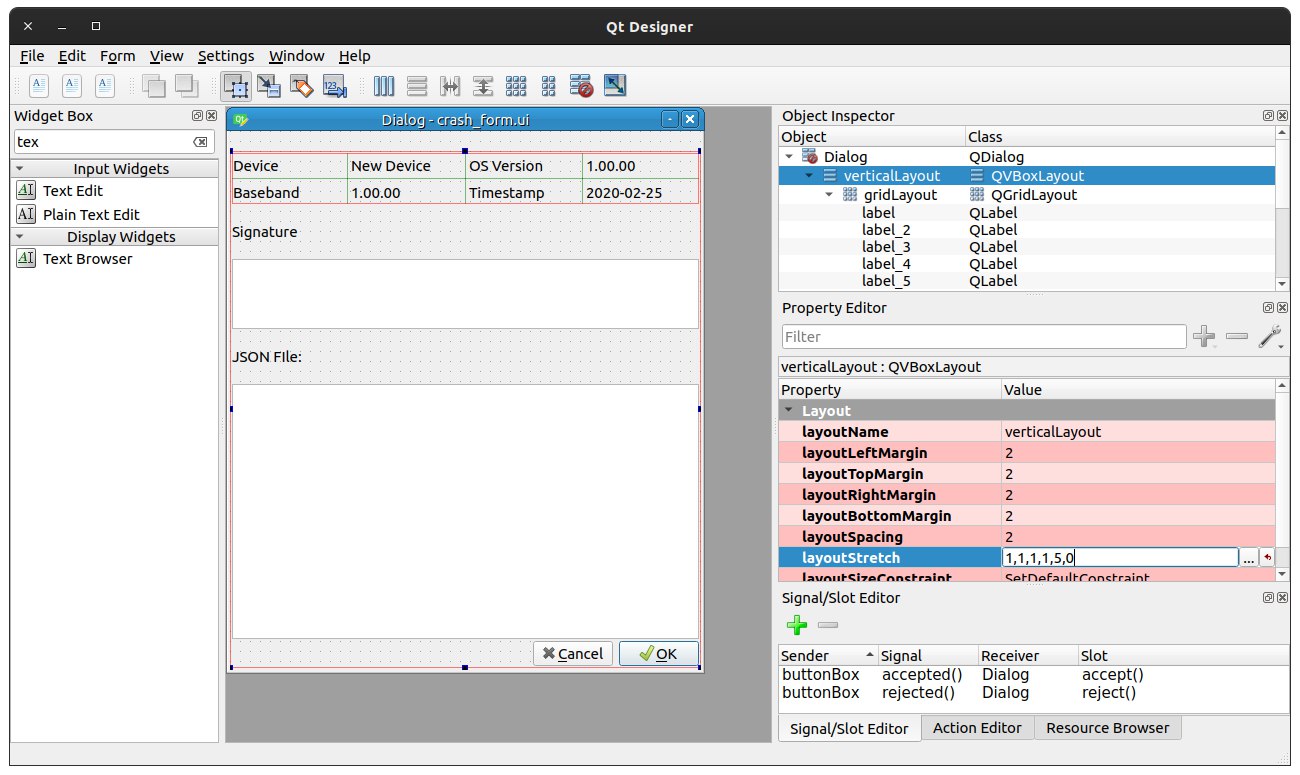Select buttonBox accepted() connection row

tap(1033, 675)
